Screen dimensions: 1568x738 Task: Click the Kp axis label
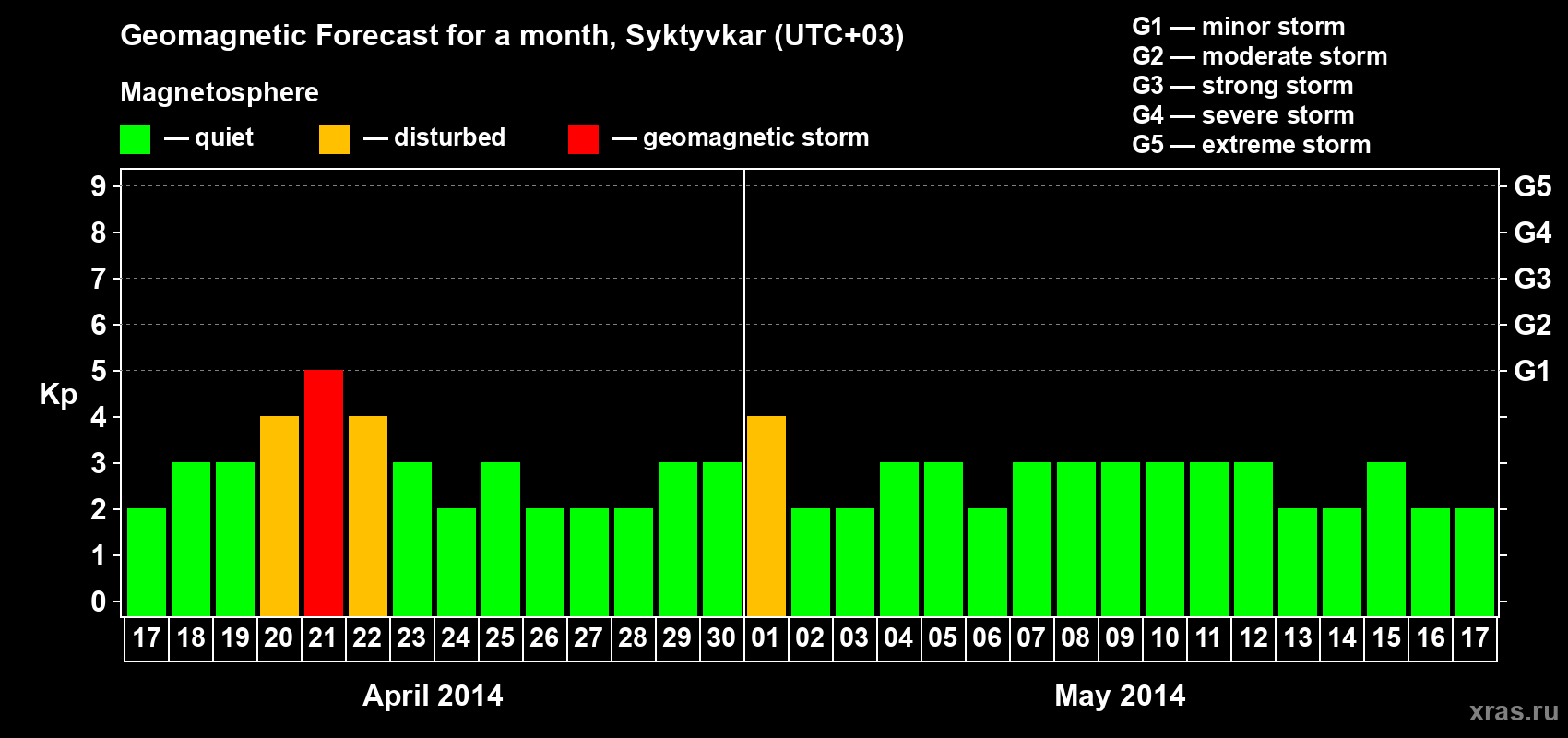pyautogui.click(x=58, y=395)
